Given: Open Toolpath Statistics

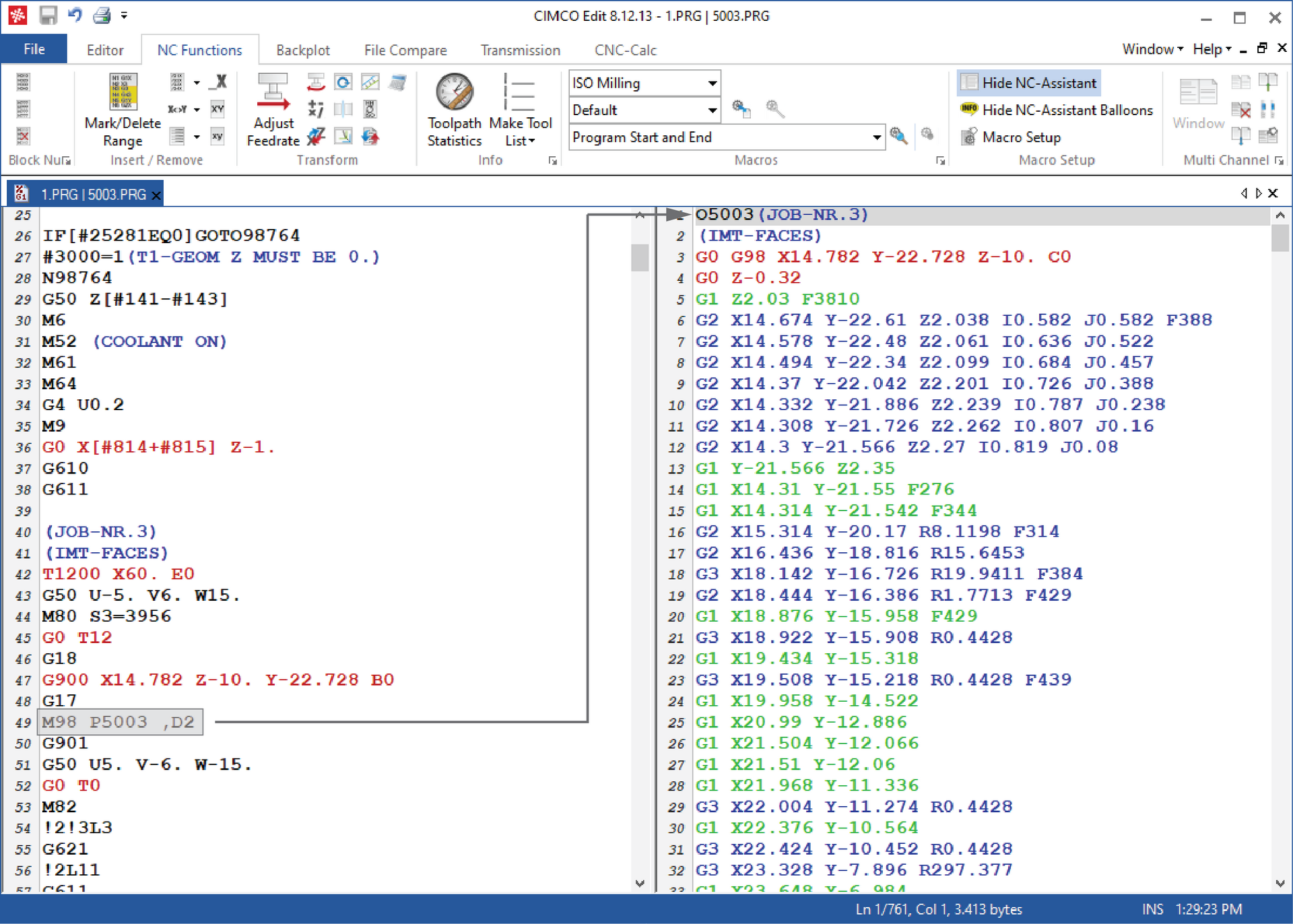Looking at the screenshot, I should click(455, 111).
